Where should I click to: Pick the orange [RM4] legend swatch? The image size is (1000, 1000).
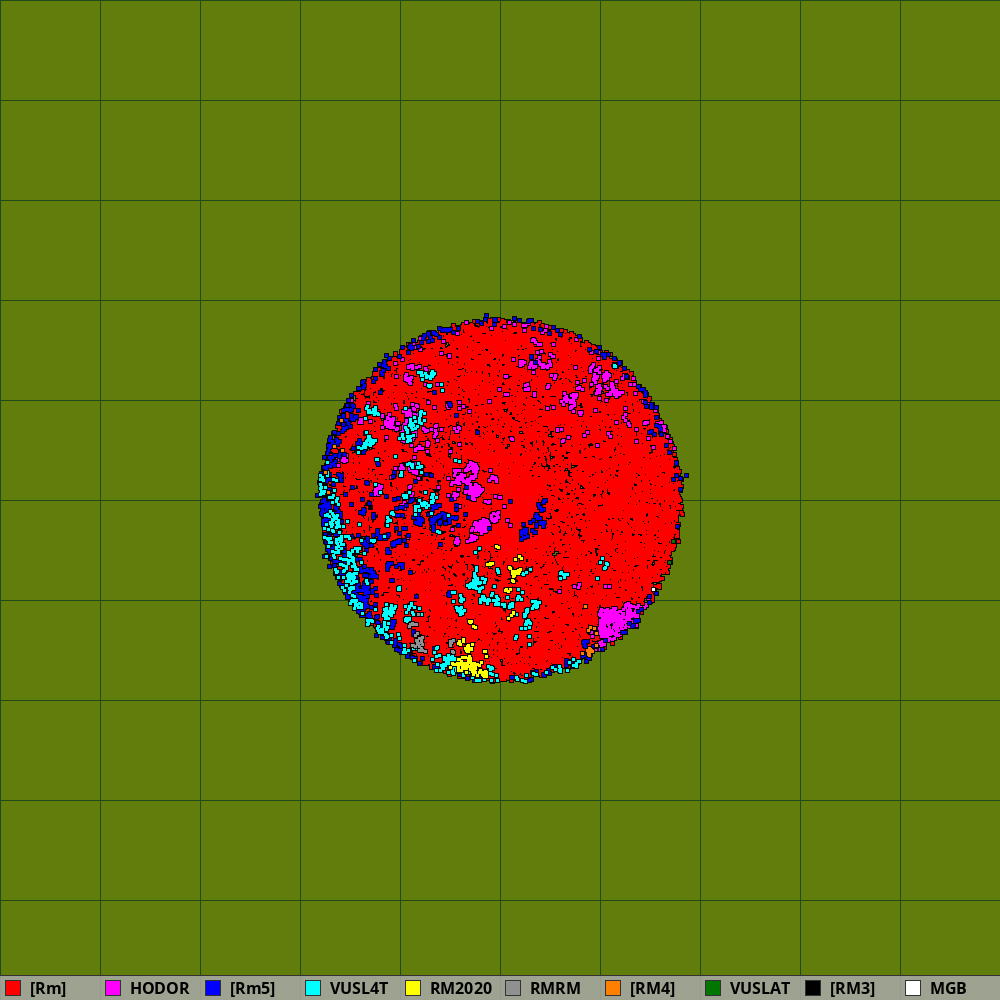pyautogui.click(x=613, y=988)
